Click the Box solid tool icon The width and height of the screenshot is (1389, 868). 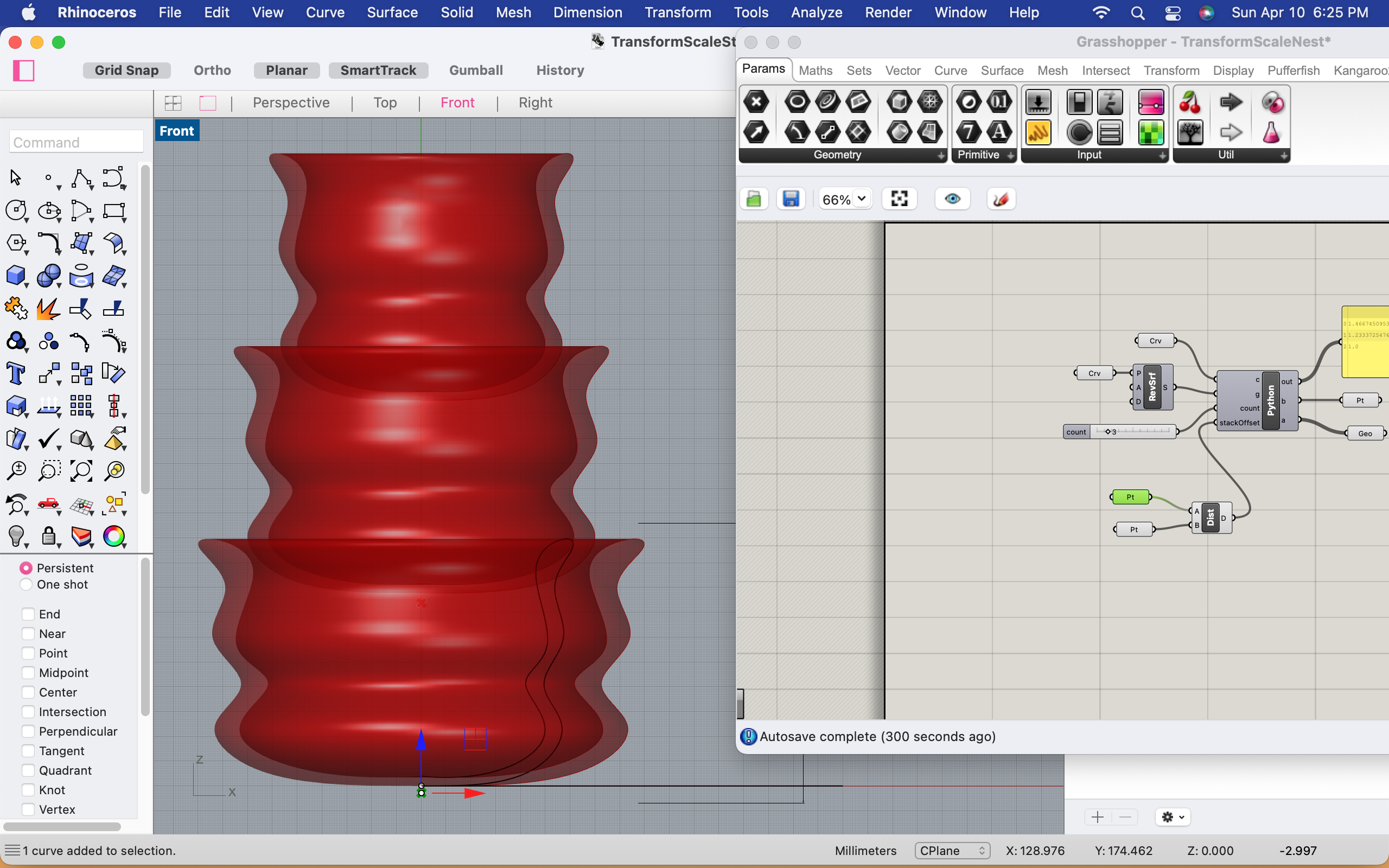pyautogui.click(x=16, y=276)
